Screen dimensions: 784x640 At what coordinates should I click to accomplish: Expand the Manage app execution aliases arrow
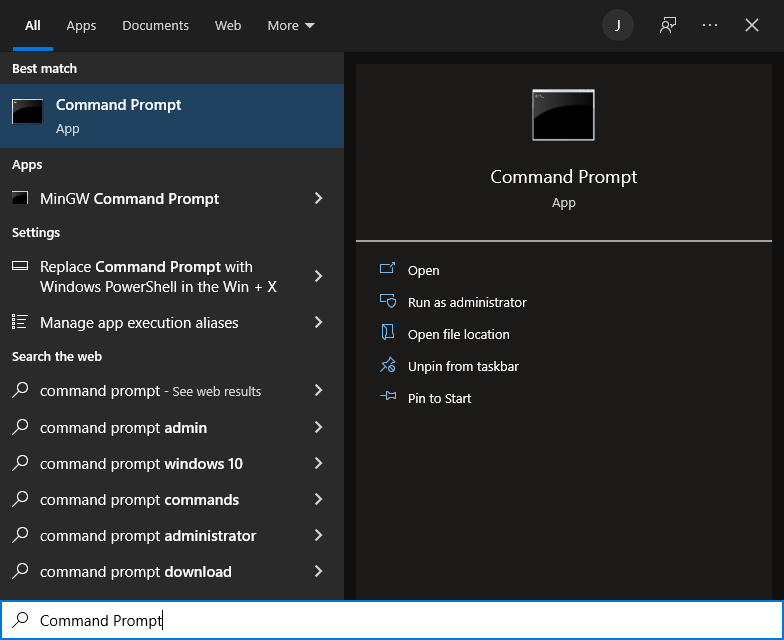click(319, 323)
